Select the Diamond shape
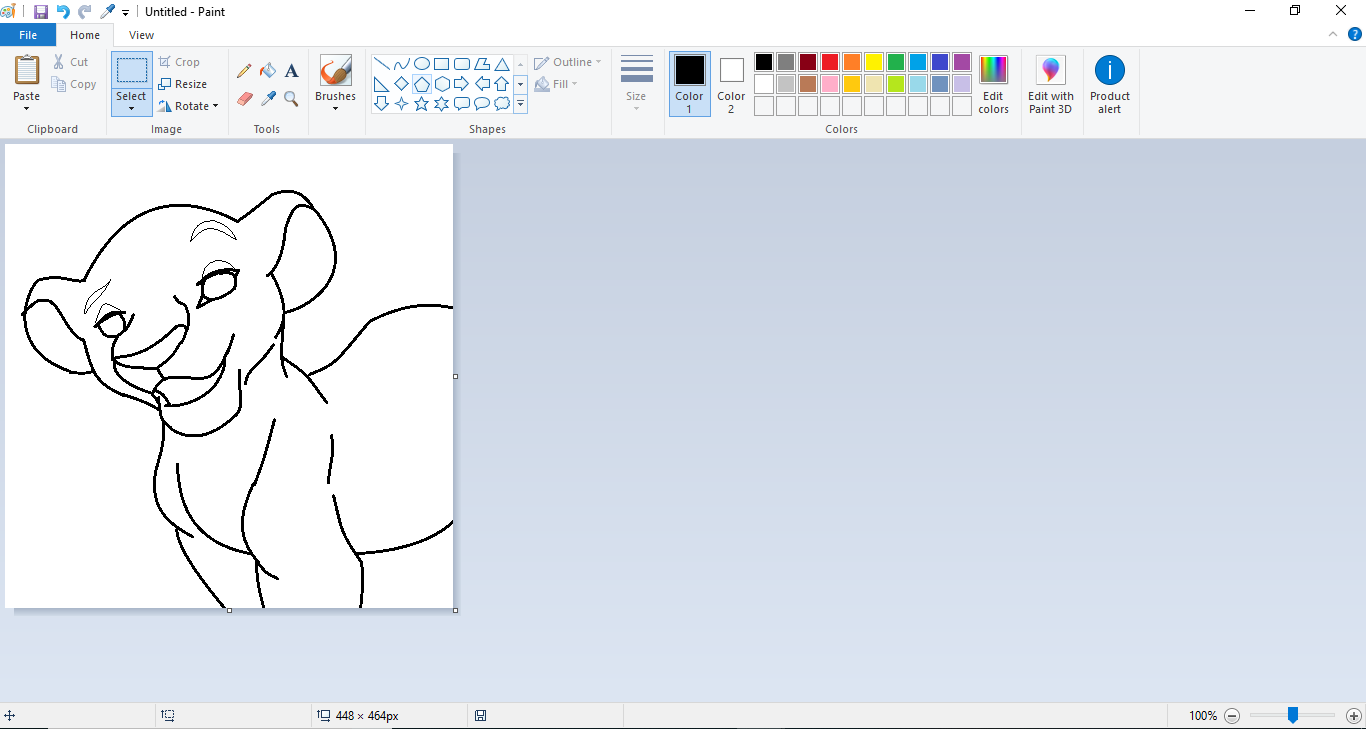 coord(401,84)
